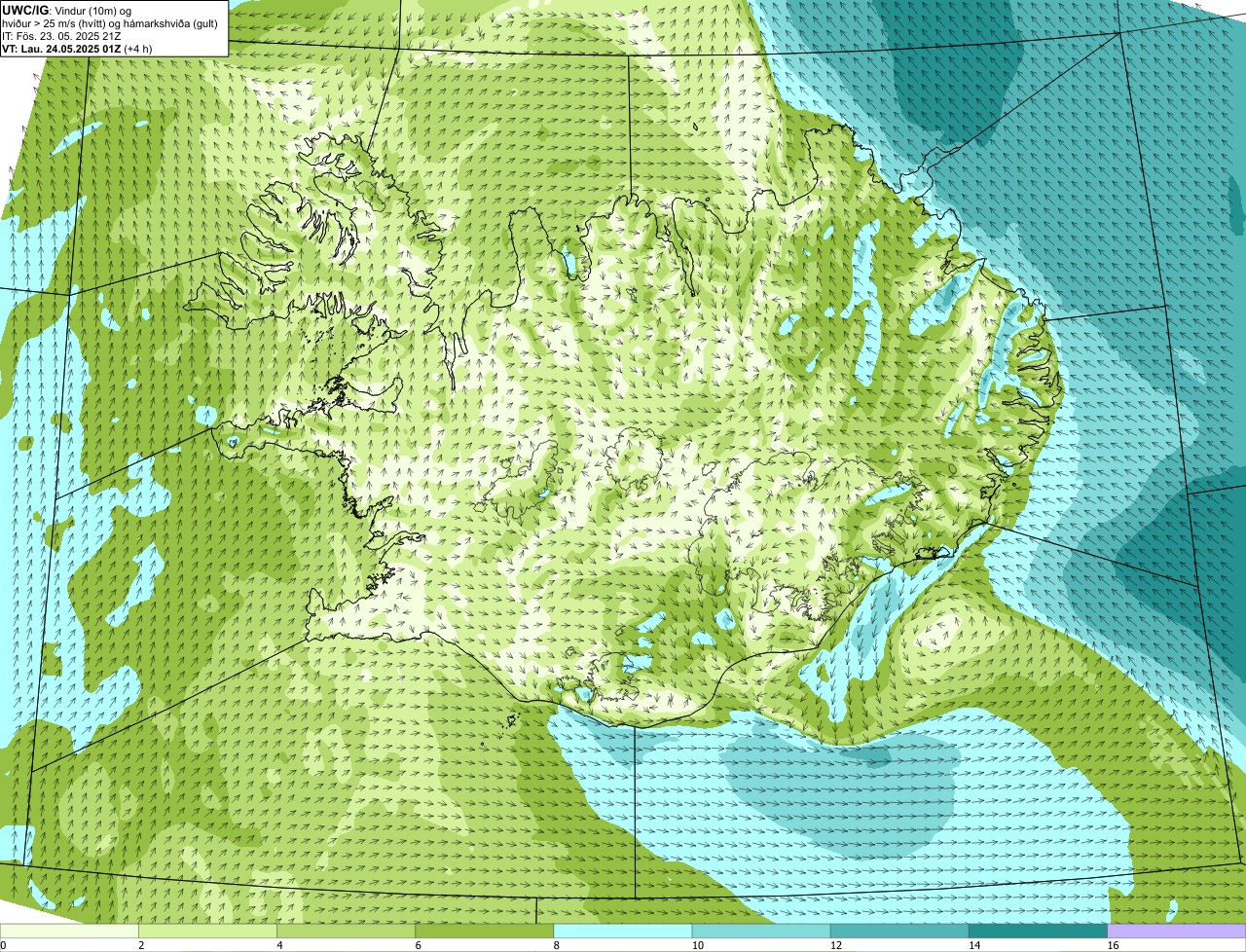Viewport: 1246px width, 952px height.
Task: Click the "(+4 h)" forecast offset text
Action: 138,49
